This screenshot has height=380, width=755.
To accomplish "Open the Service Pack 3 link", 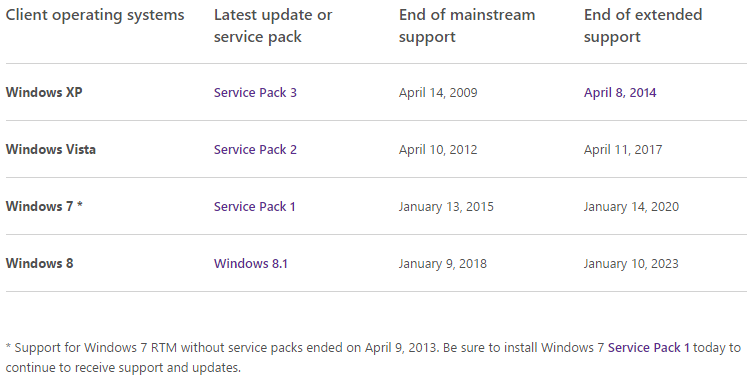I will click(255, 92).
